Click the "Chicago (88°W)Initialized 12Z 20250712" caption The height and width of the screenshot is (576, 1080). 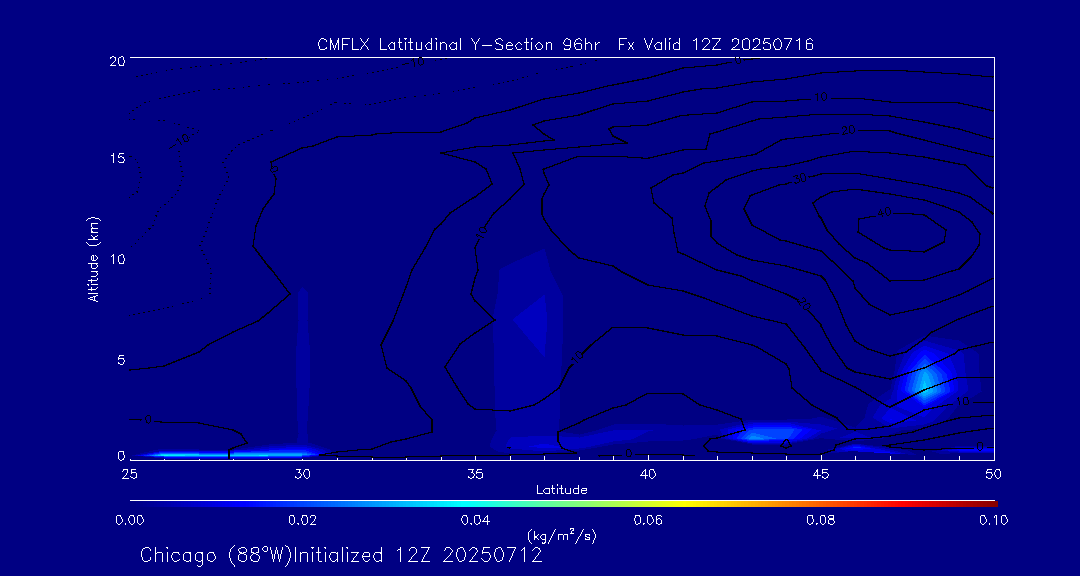pyautogui.click(x=341, y=555)
